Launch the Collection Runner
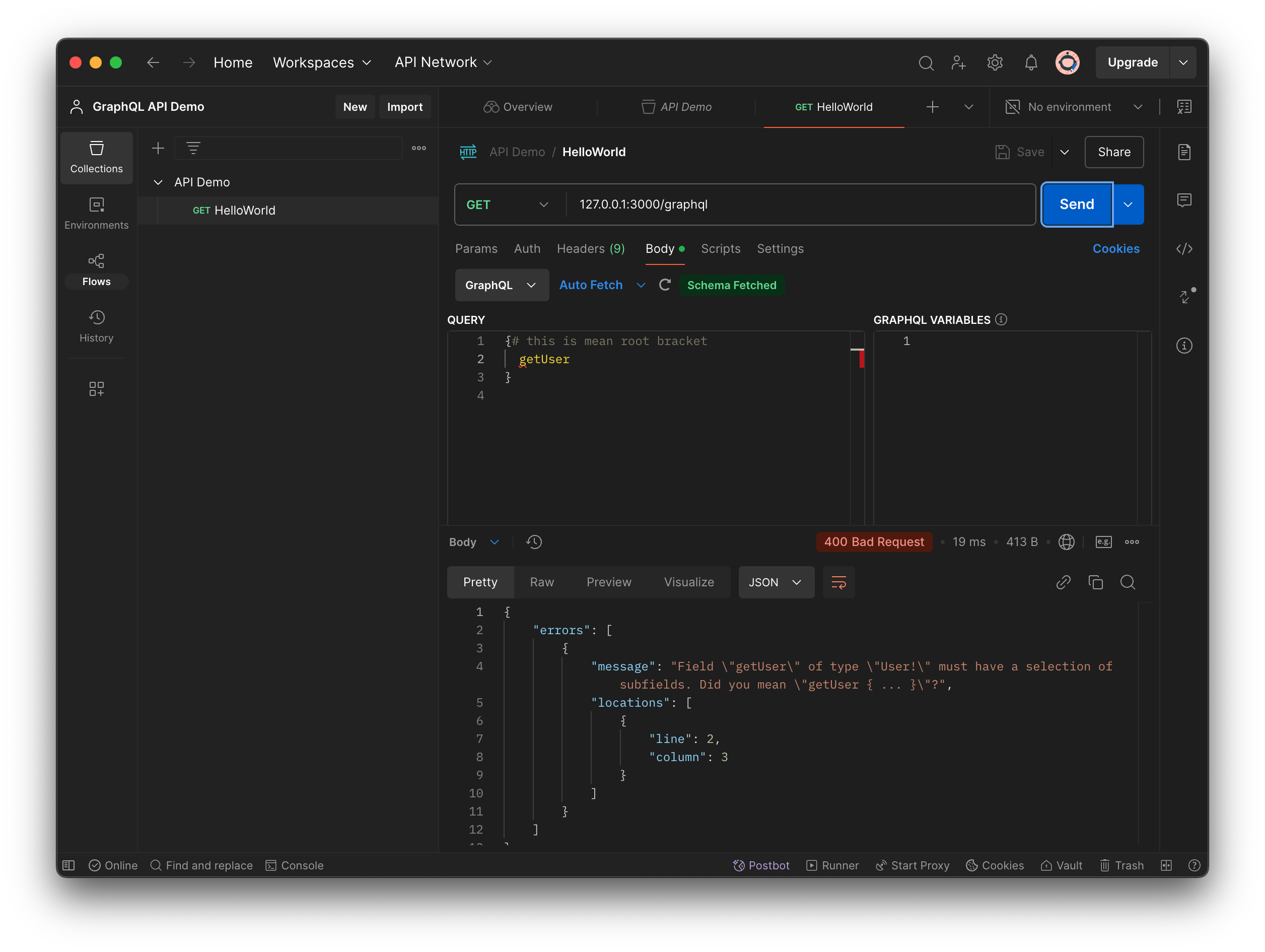 832,865
